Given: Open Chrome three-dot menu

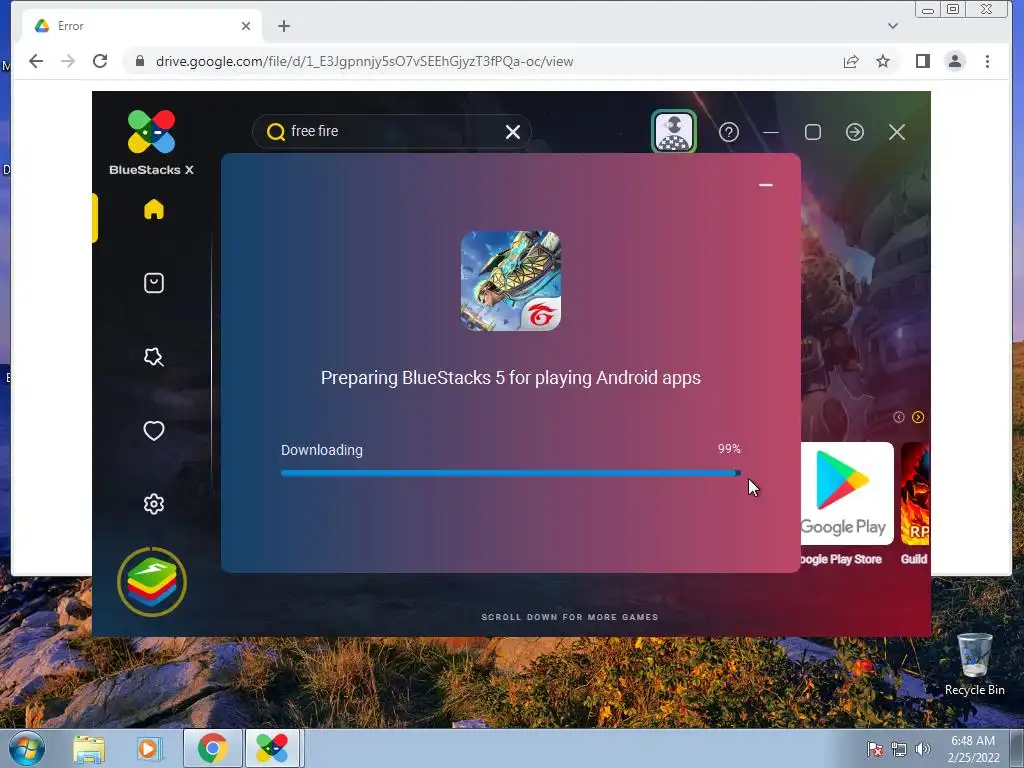Looking at the screenshot, I should coord(987,61).
